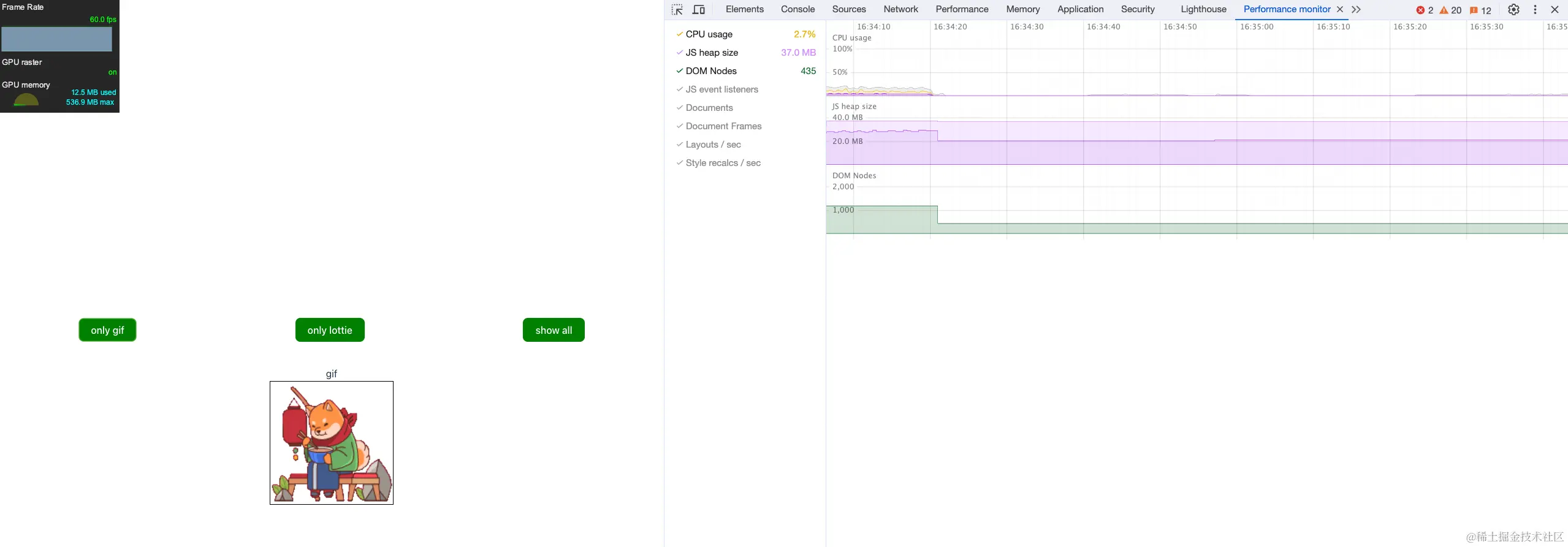Click the 'only lottie' button
The image size is (1568, 547).
coord(330,330)
